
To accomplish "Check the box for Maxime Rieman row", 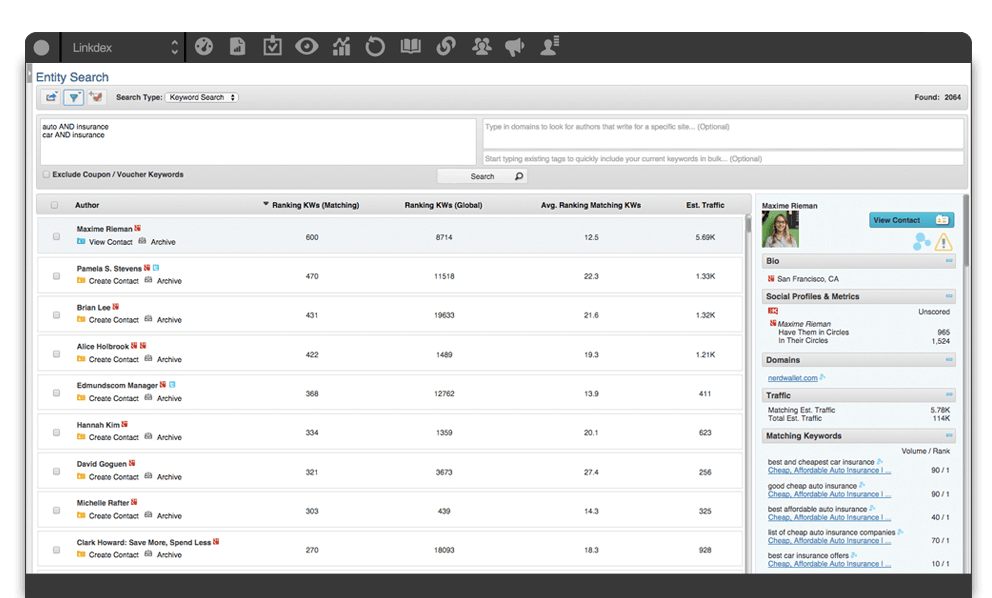I will click(56, 237).
